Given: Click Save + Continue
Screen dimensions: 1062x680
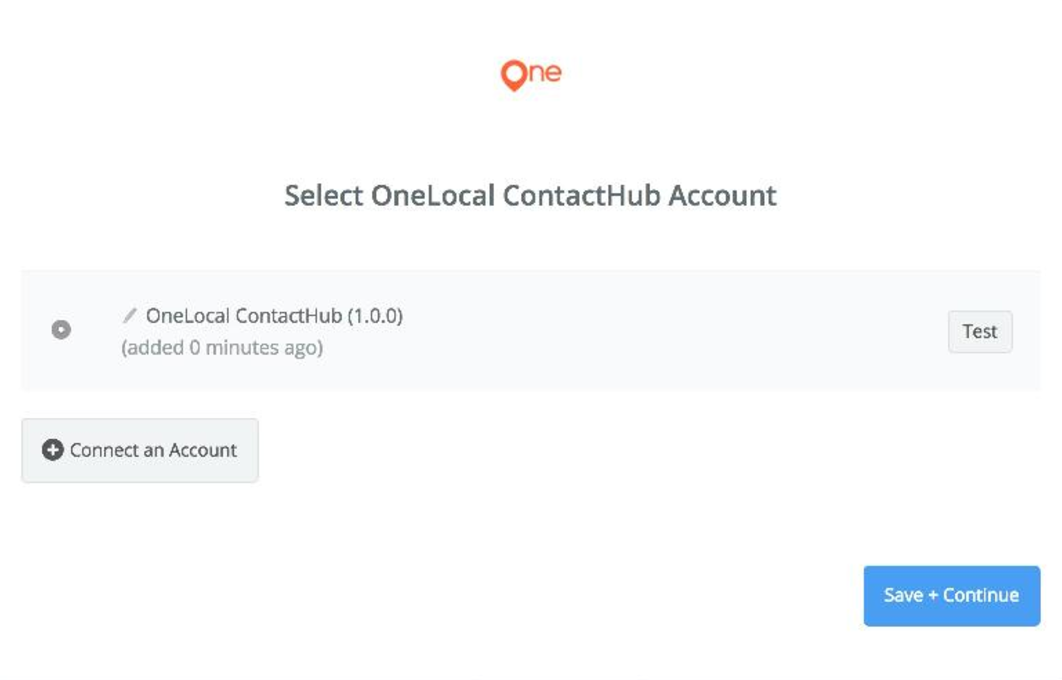Looking at the screenshot, I should (x=951, y=595).
